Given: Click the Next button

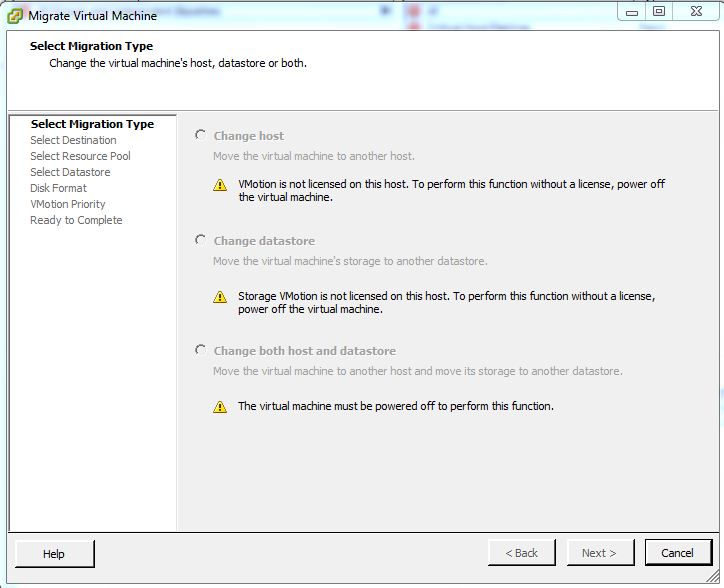Looking at the screenshot, I should click(600, 553).
